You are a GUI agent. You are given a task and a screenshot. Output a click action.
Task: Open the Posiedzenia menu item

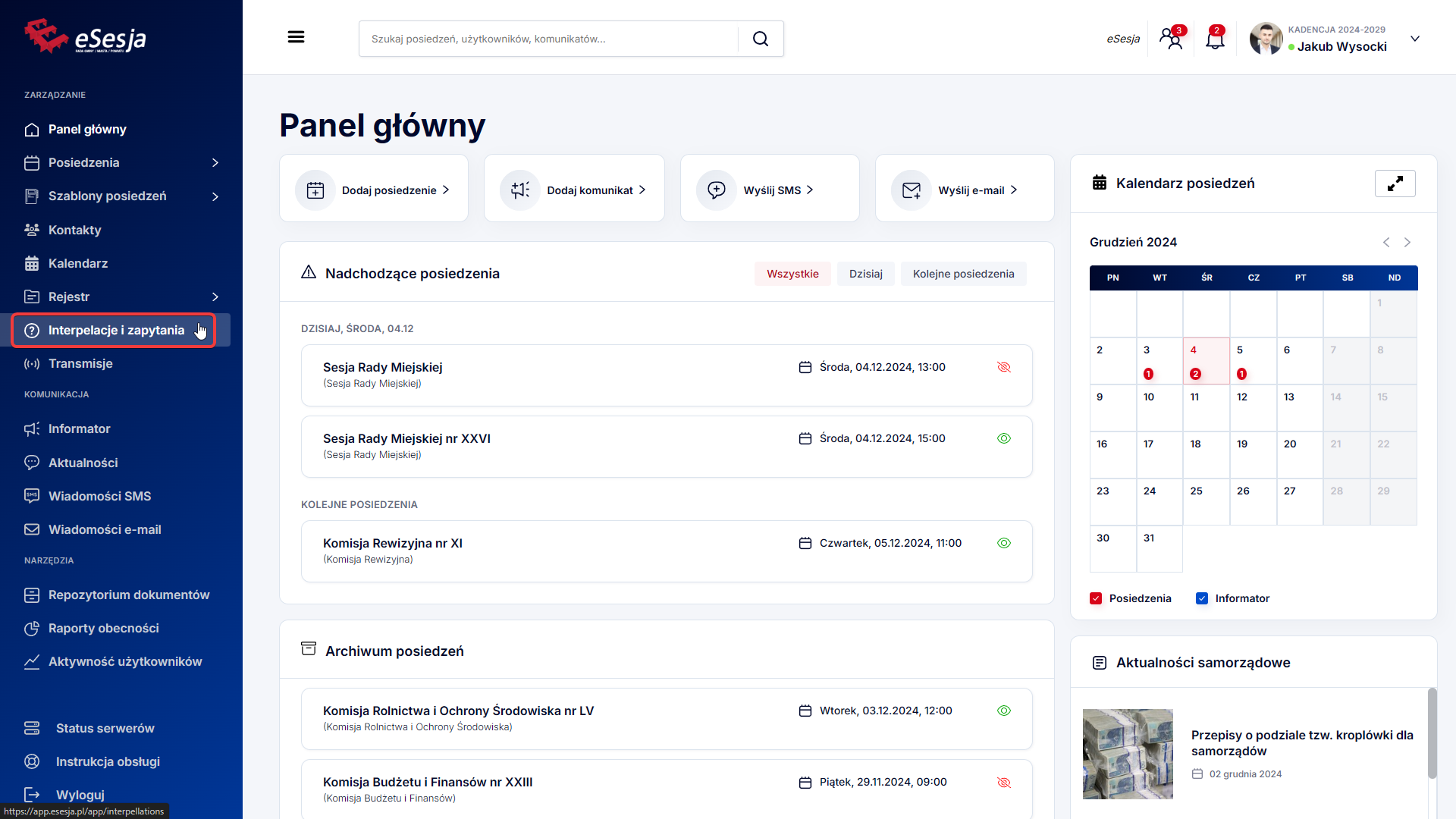pos(121,163)
